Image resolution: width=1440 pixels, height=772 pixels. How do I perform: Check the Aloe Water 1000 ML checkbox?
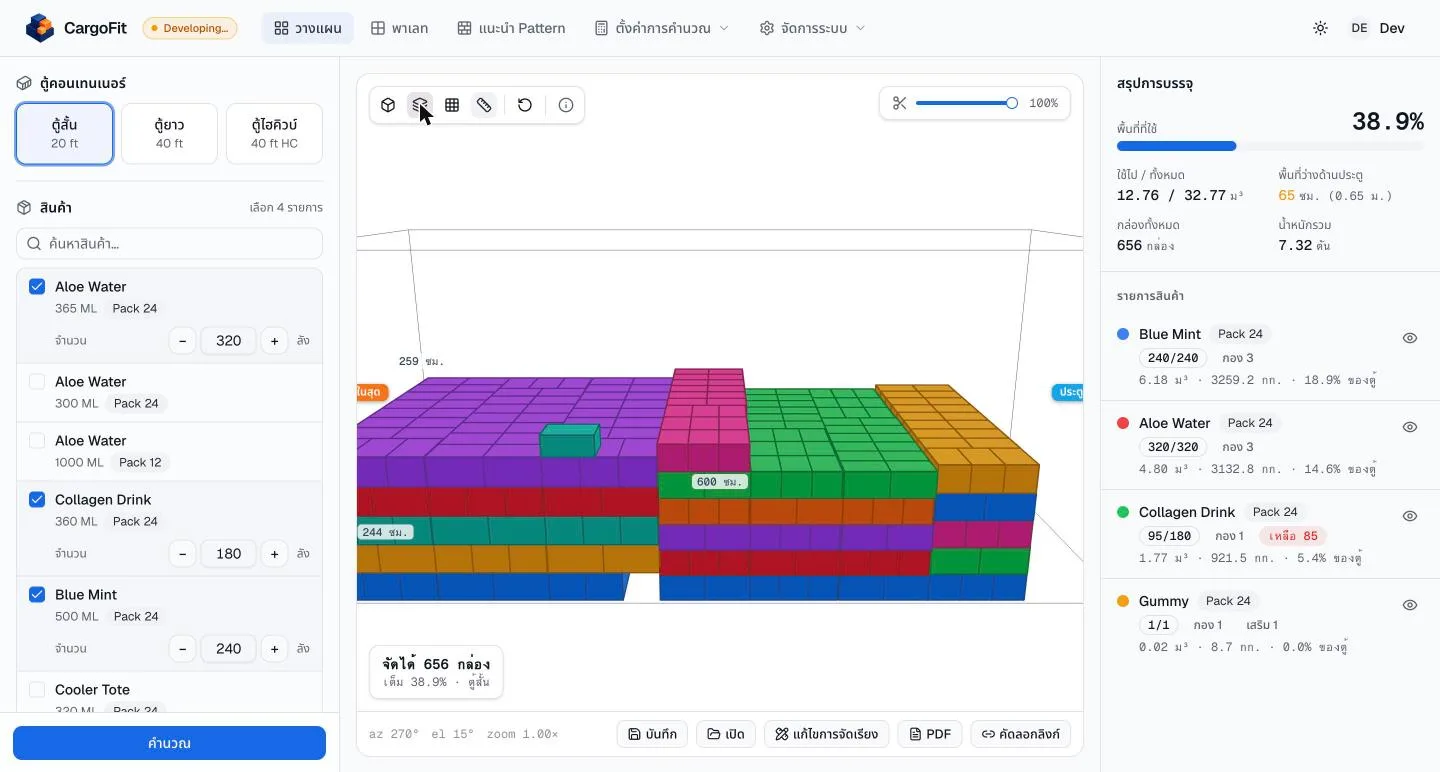coord(37,441)
